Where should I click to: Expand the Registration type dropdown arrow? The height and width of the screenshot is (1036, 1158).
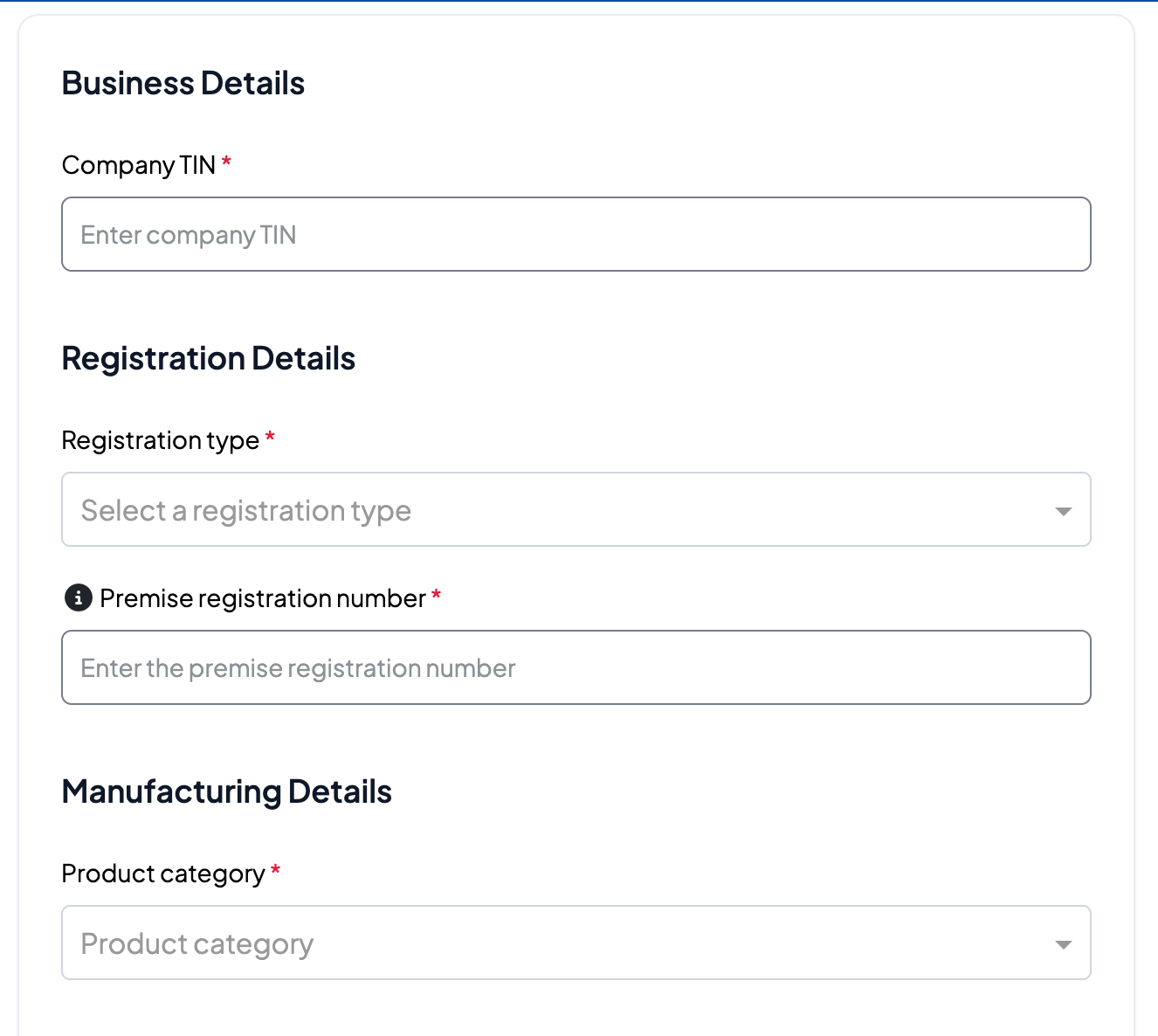click(x=1063, y=511)
